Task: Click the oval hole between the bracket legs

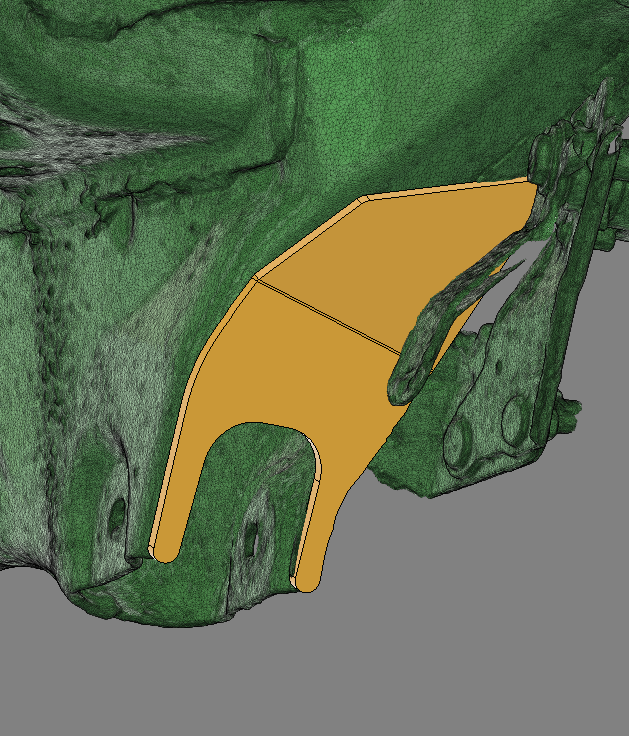Action: tap(252, 537)
